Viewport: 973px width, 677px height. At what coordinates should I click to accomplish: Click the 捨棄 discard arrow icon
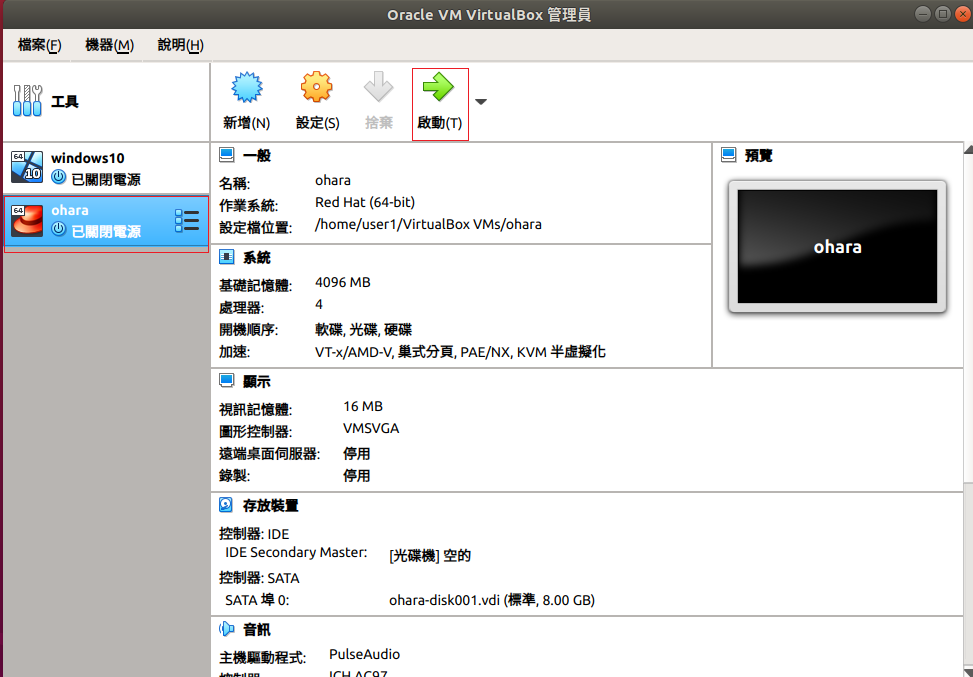tap(379, 87)
